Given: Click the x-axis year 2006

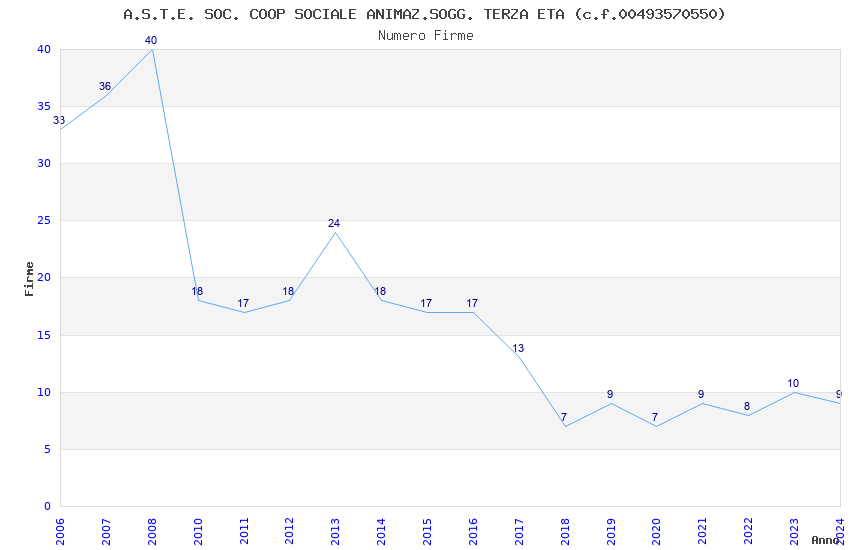Looking at the screenshot, I should tap(60, 531).
